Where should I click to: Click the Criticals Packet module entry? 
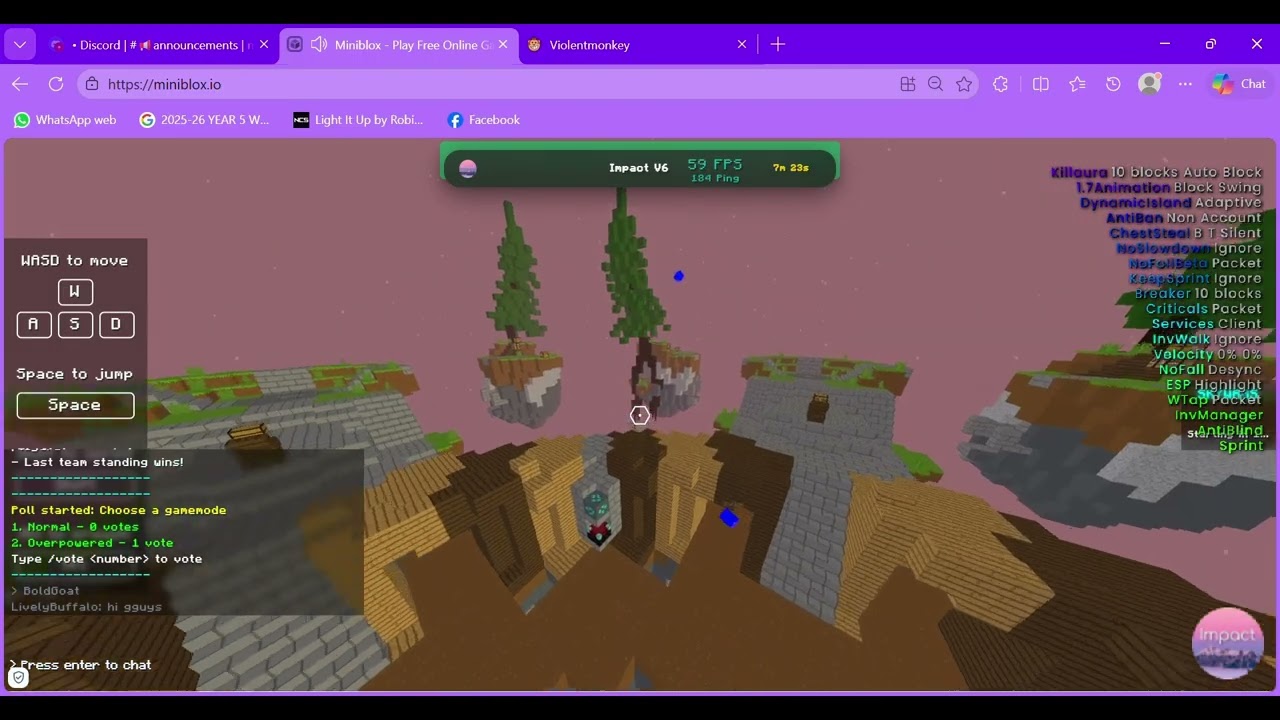[x=1204, y=309]
